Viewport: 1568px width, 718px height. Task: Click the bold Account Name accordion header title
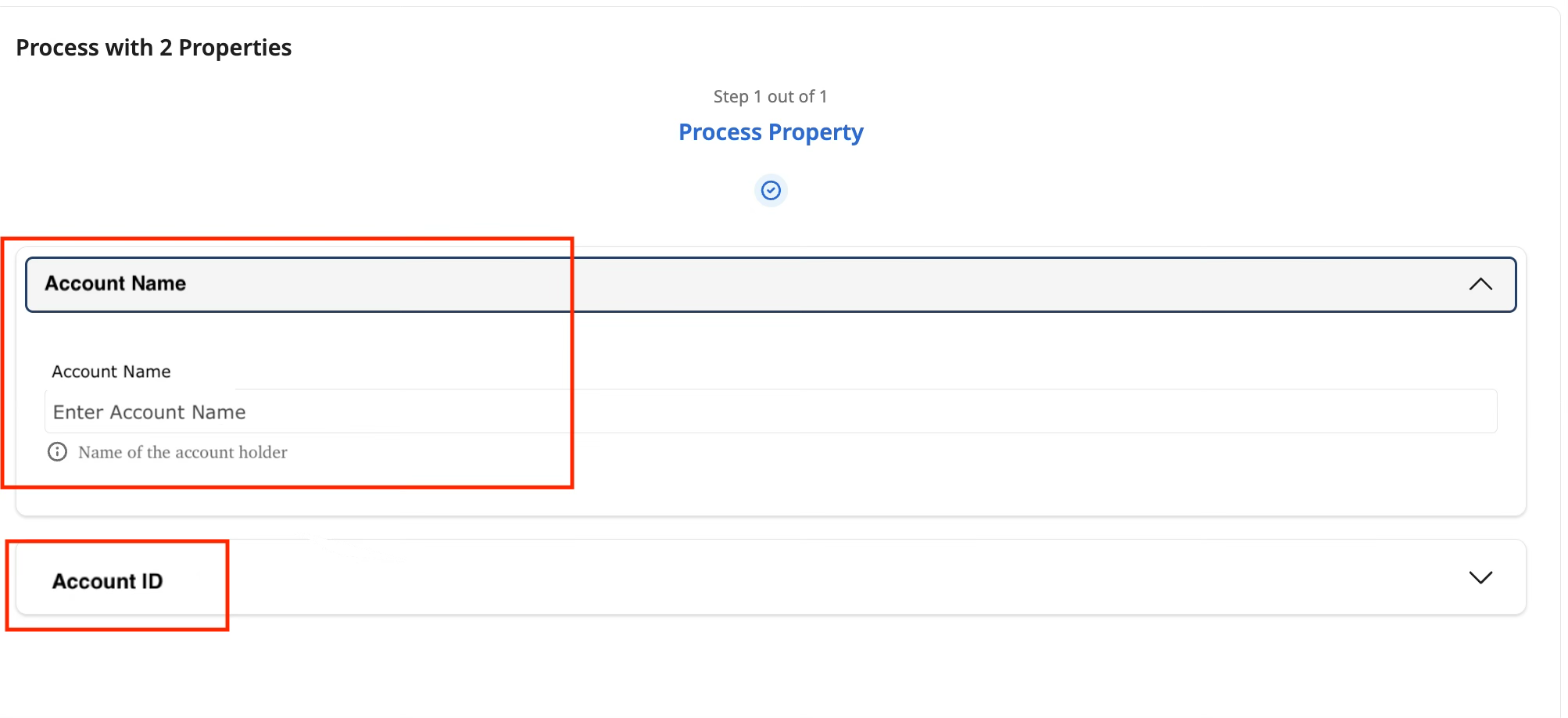[116, 283]
